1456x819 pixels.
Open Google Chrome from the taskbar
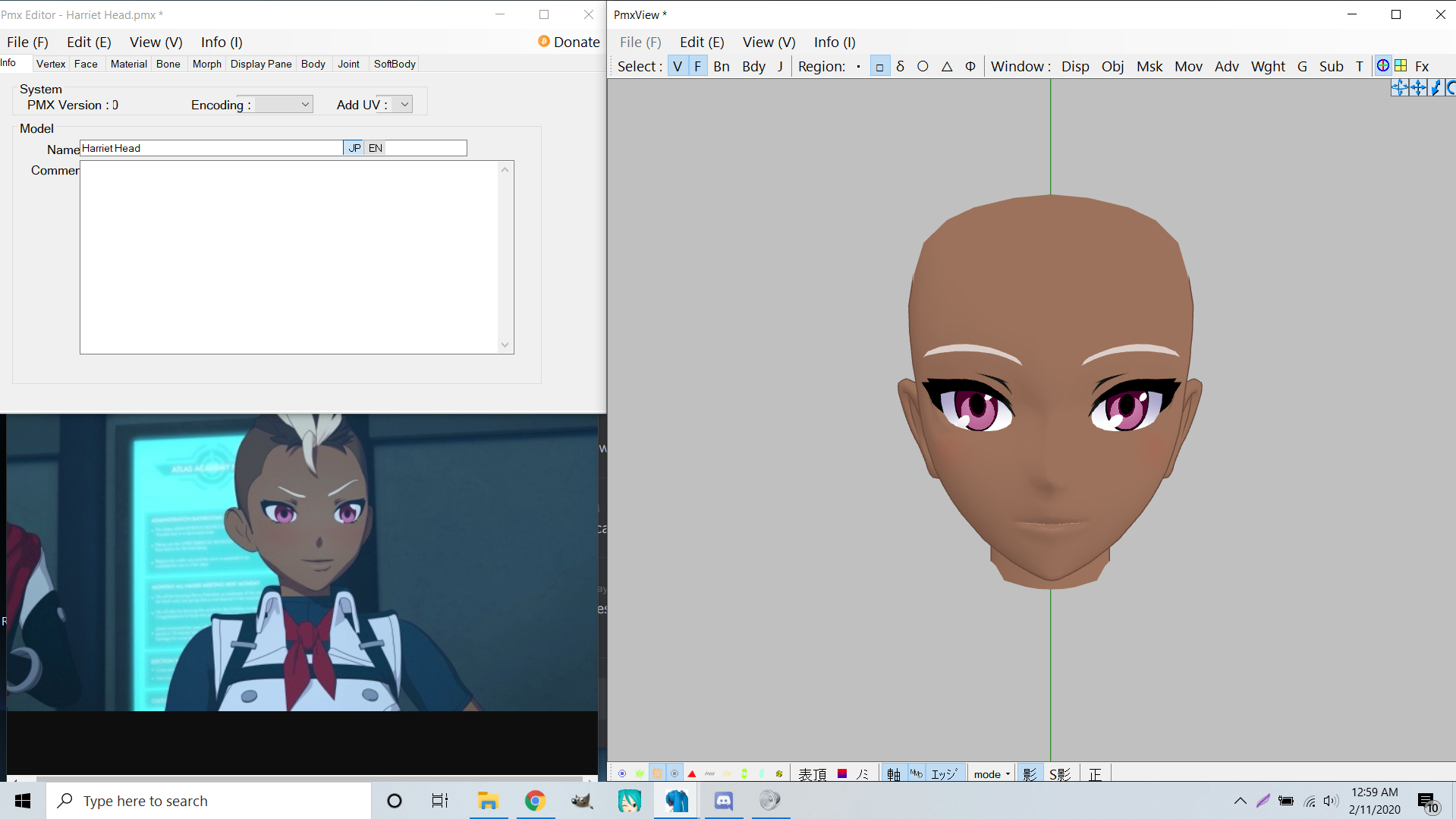(535, 800)
